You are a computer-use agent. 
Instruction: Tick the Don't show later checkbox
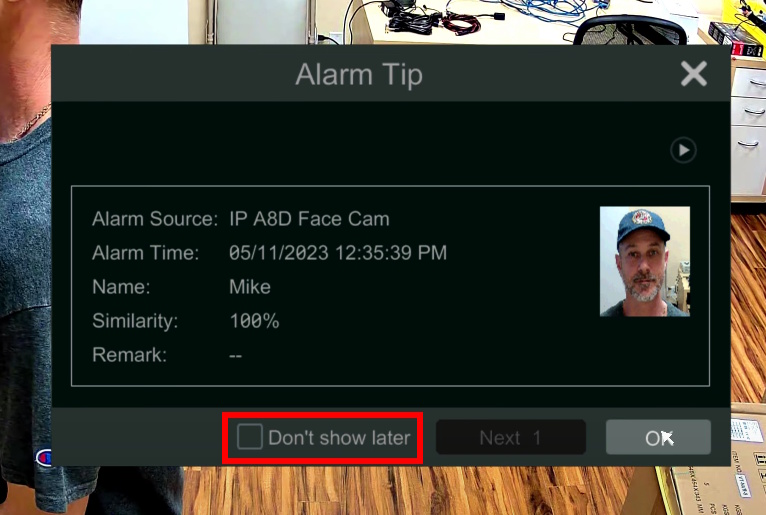point(250,436)
